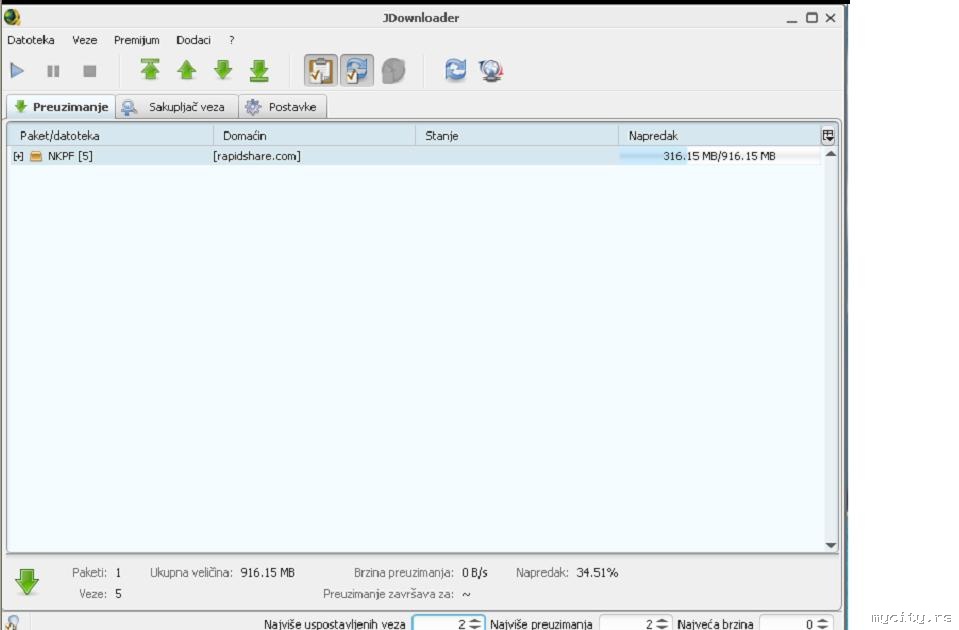Open the column chooser icon at table corner
The image size is (959, 630).
pyautogui.click(x=828, y=136)
